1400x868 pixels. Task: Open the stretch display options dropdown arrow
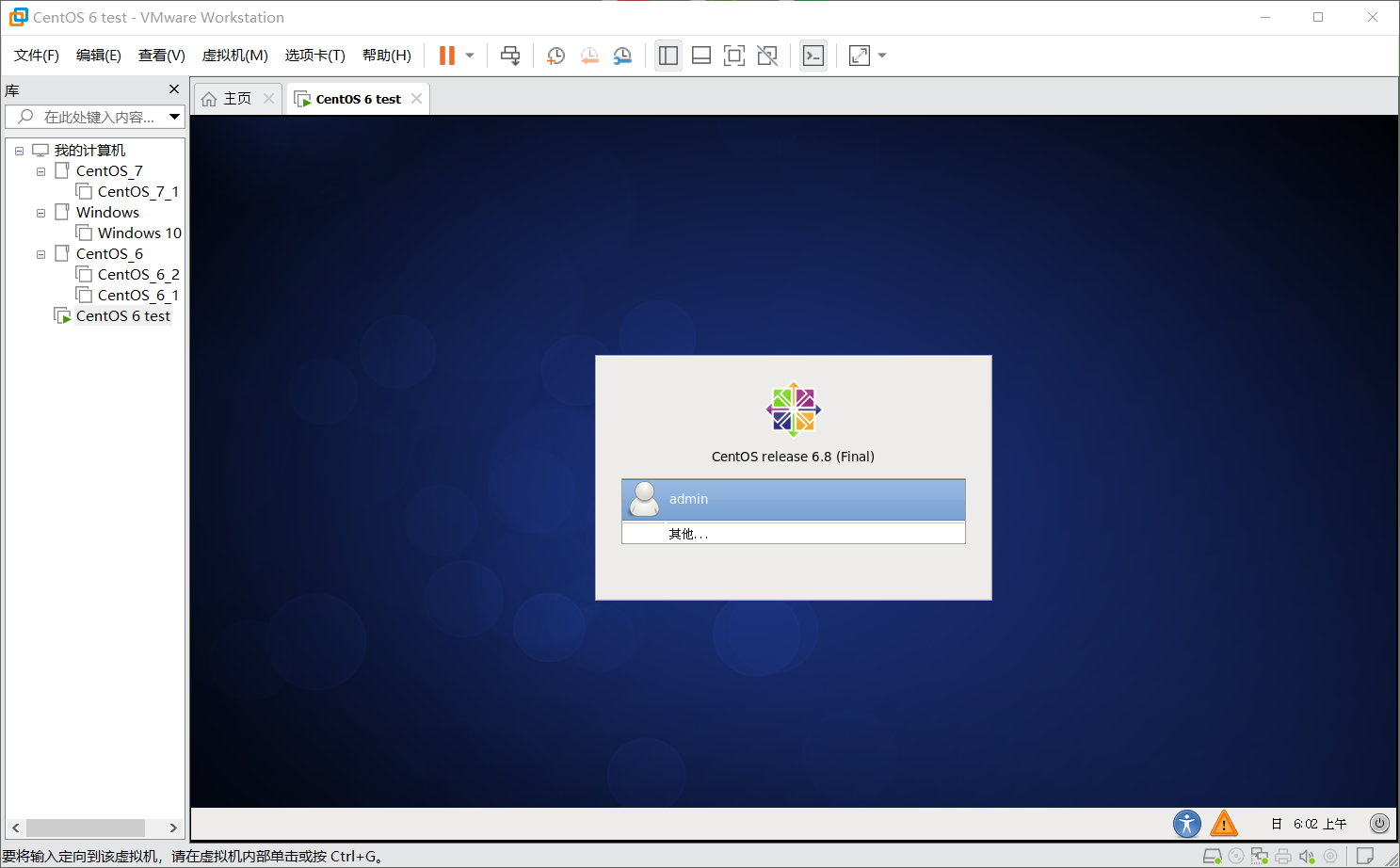[x=882, y=56]
